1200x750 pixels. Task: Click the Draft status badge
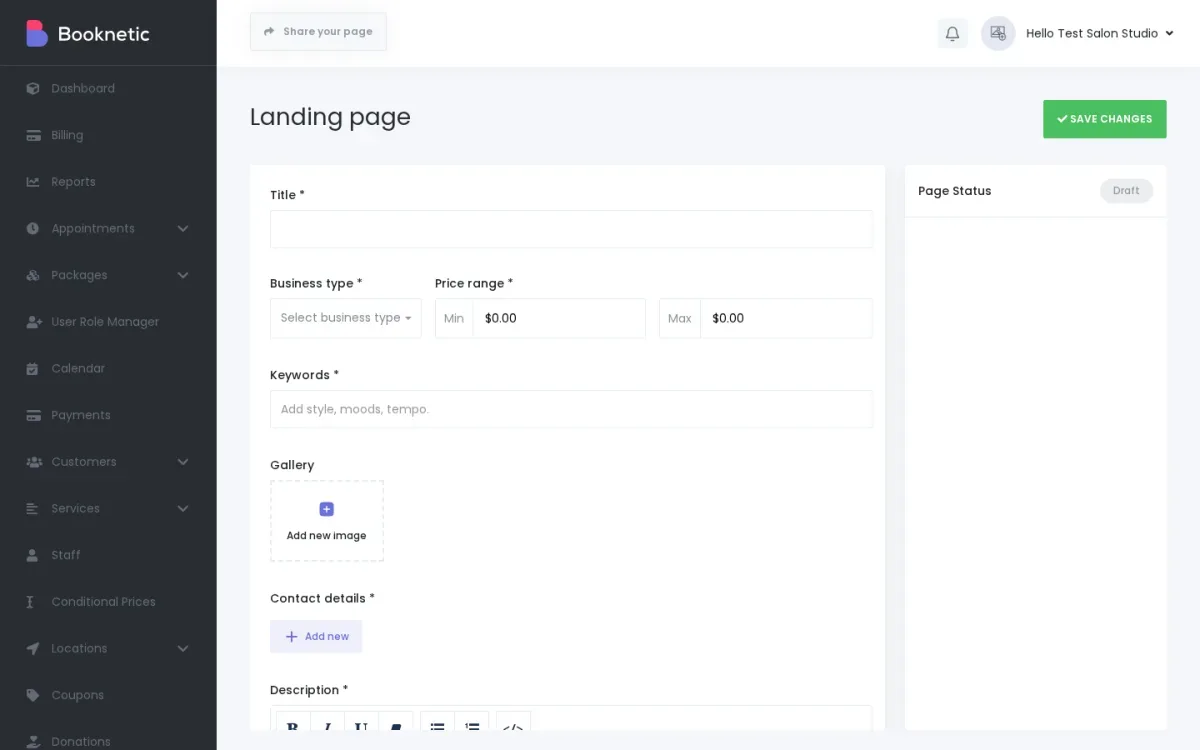click(1126, 191)
